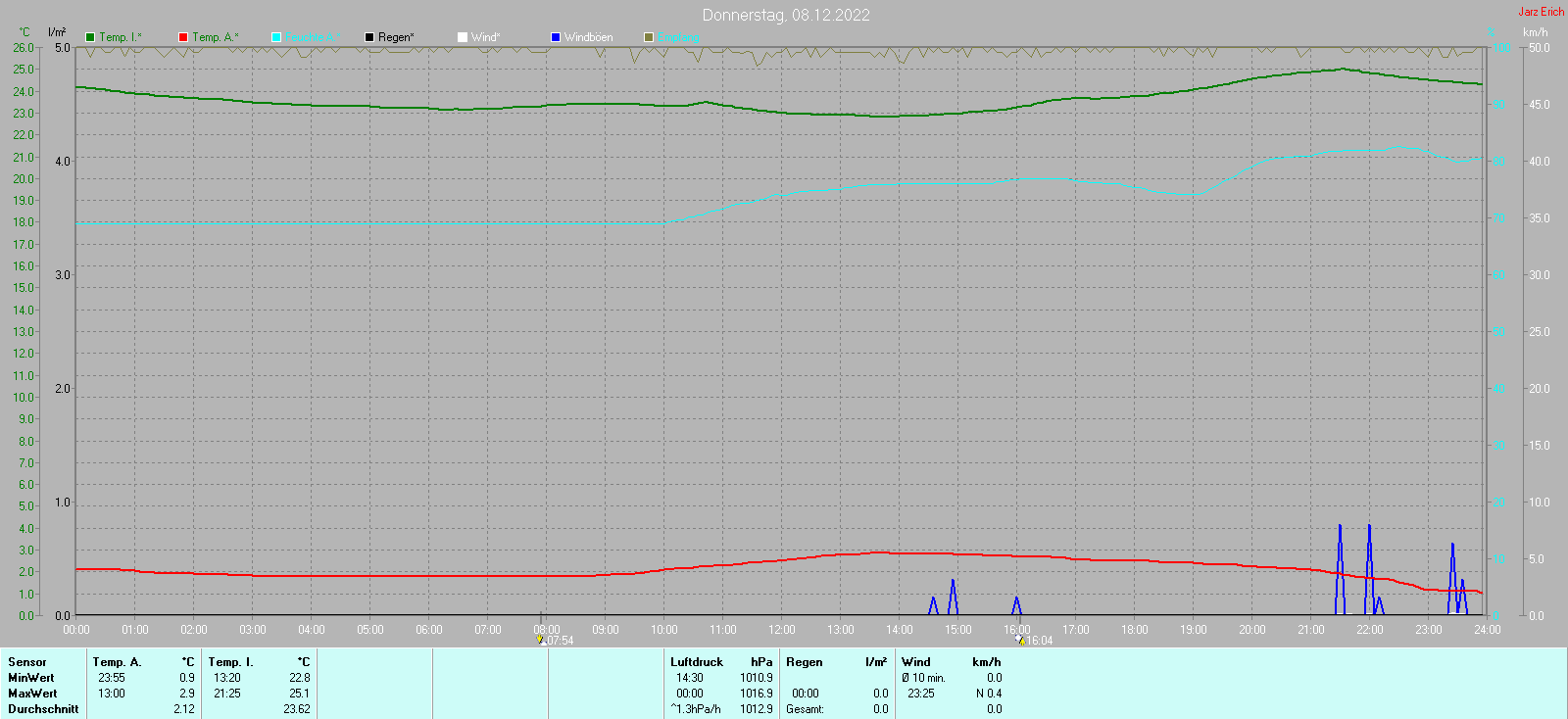Select the 'Regen*' legend label

(396, 37)
